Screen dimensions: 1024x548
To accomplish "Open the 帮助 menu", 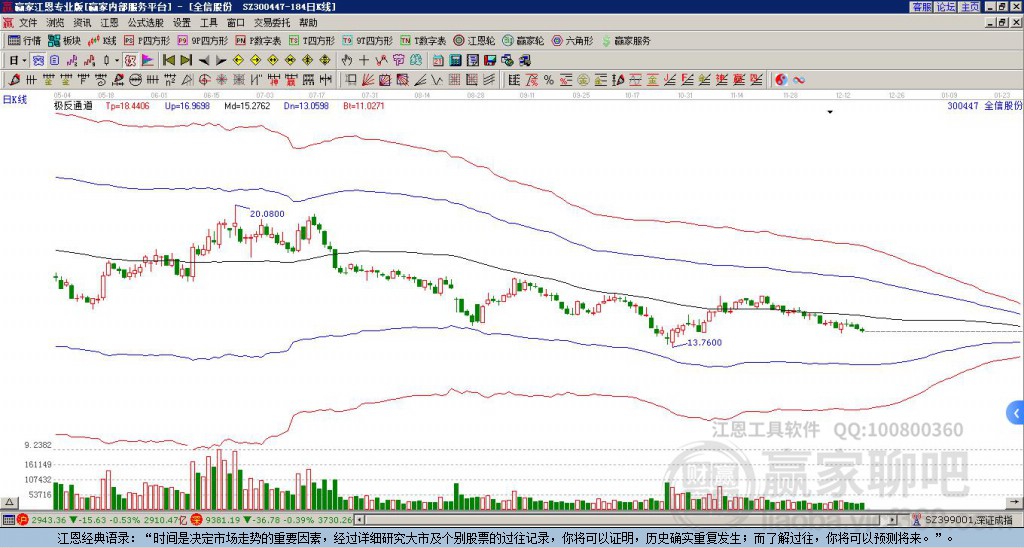I will click(308, 23).
